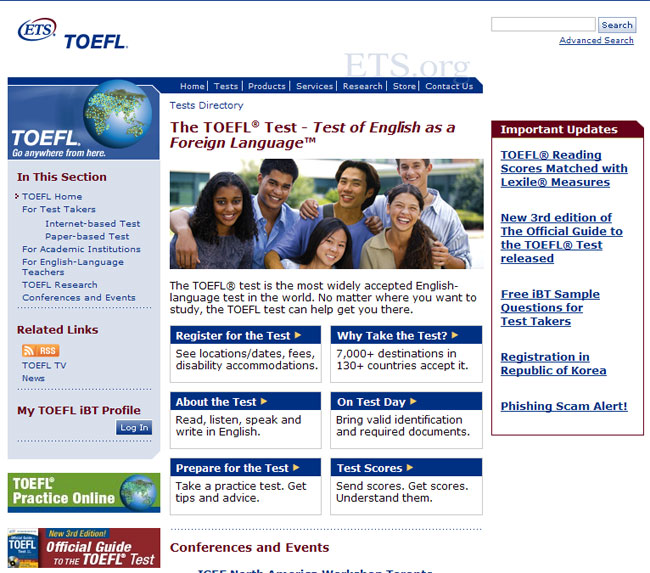
Task: Open Internet-based Test sidebar link
Action: pos(92,224)
